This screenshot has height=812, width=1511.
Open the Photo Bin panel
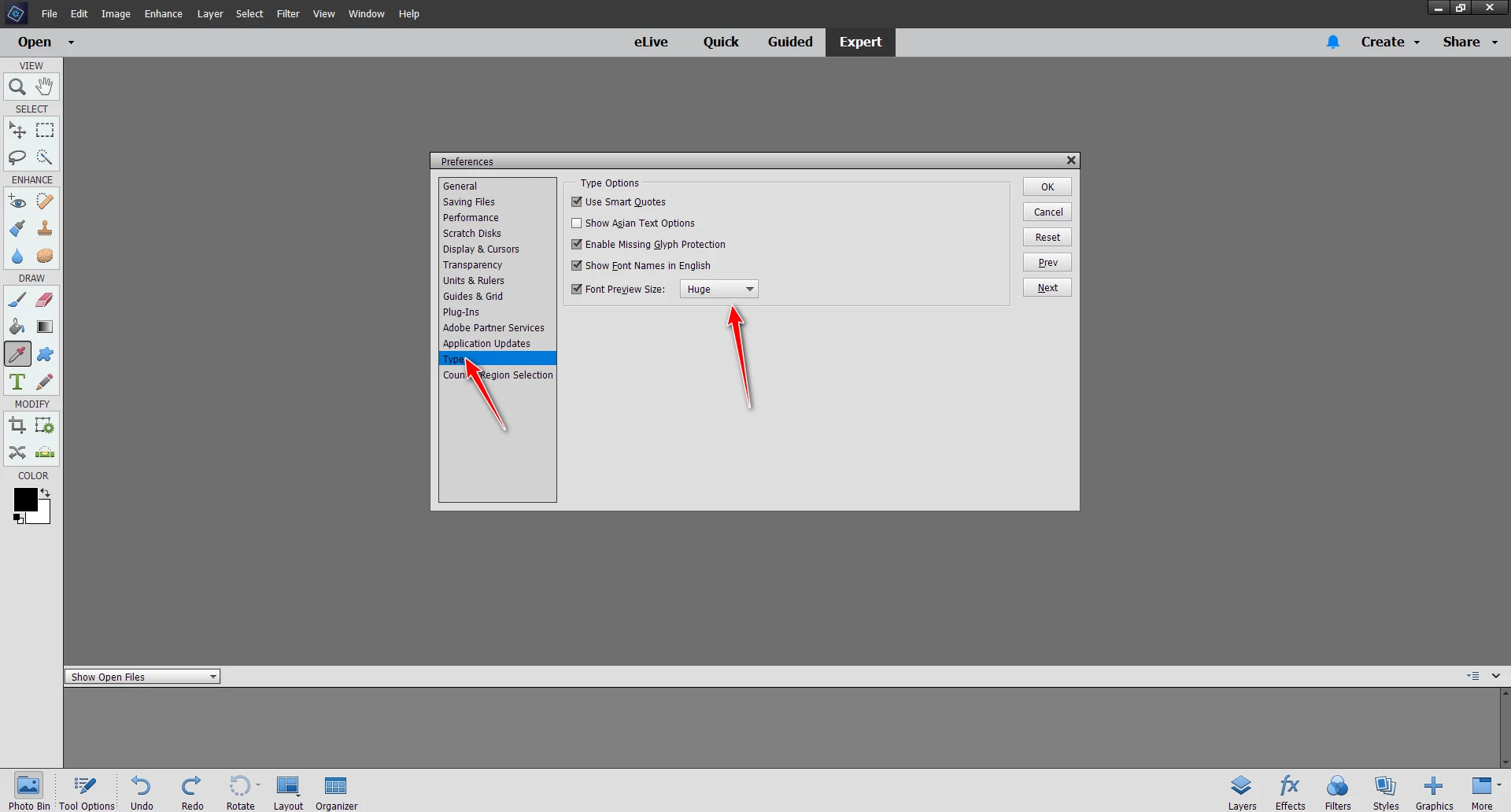coord(29,792)
